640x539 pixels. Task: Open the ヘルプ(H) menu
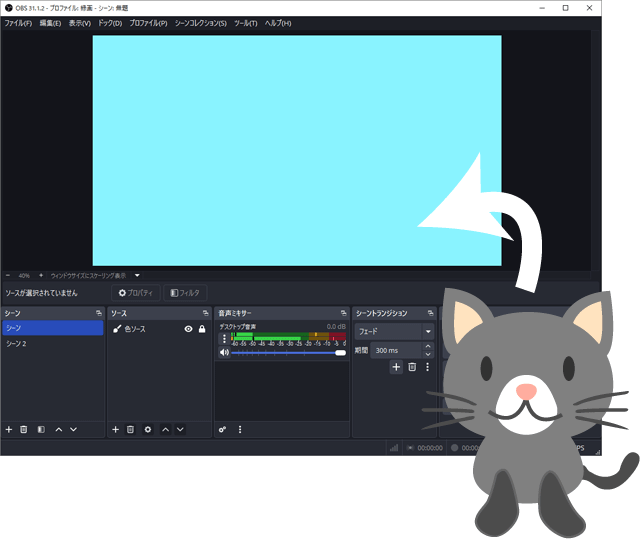278,23
